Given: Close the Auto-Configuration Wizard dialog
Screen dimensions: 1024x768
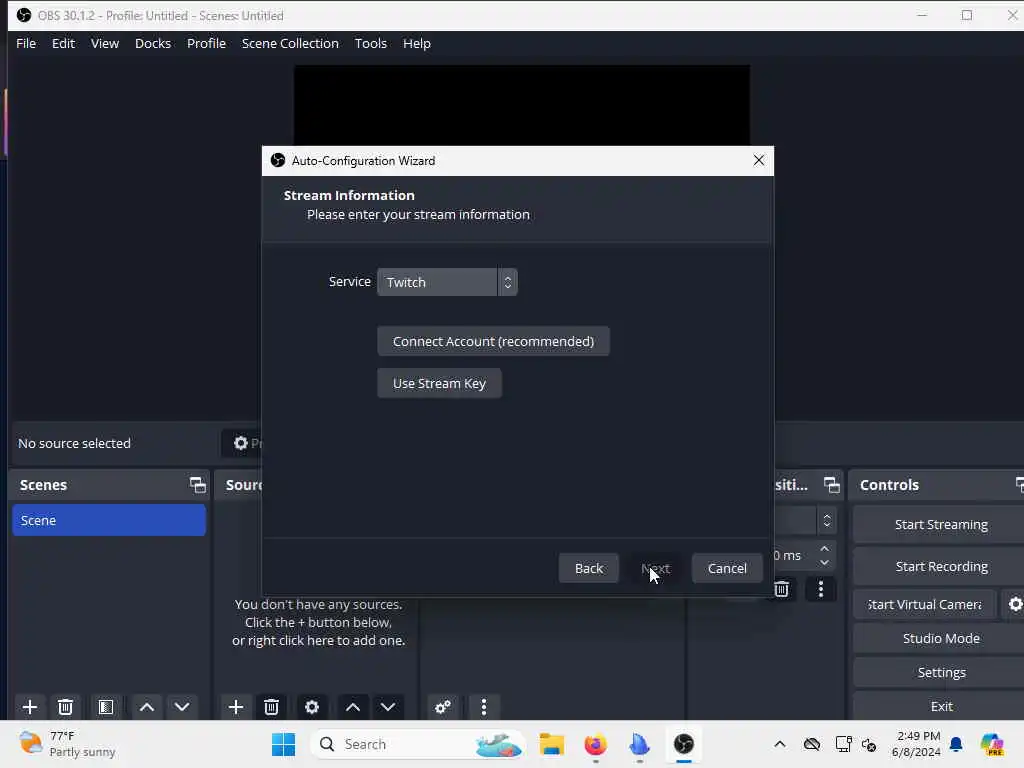Looking at the screenshot, I should (x=758, y=160).
